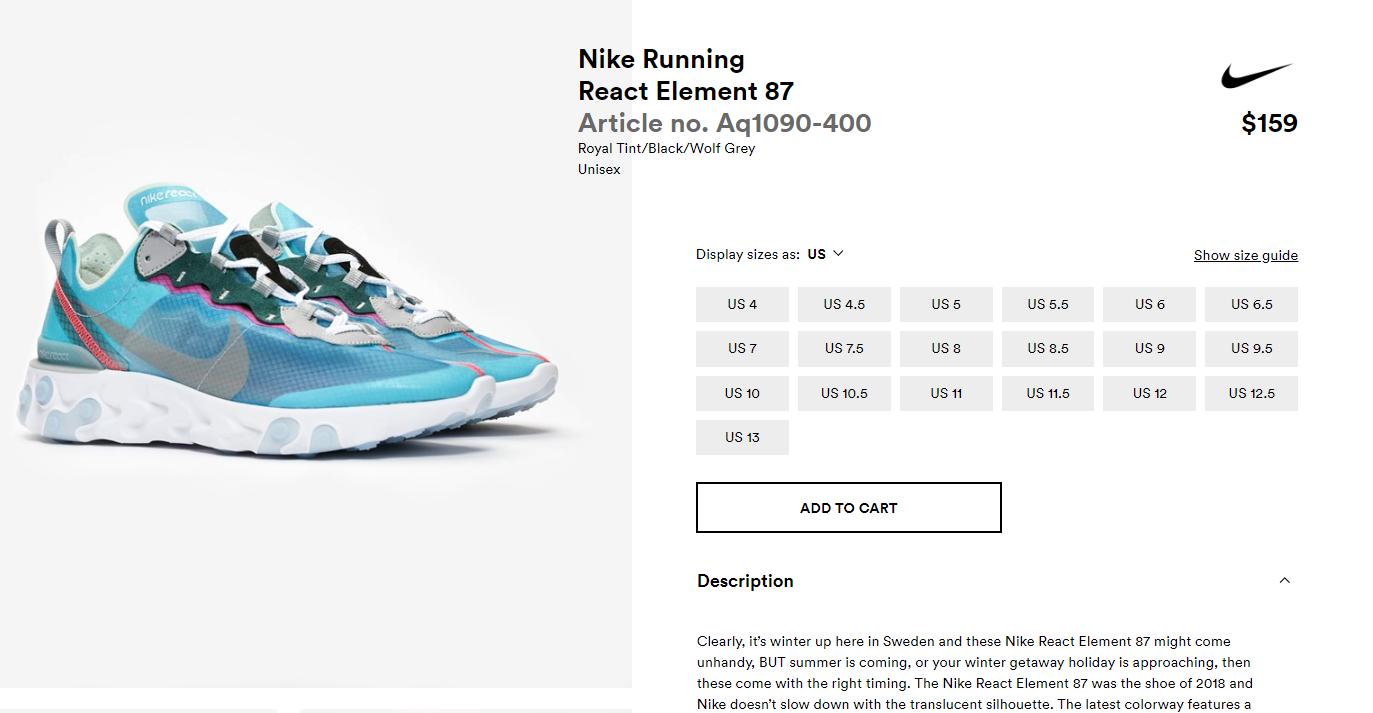Select size US 4
Image resolution: width=1373 pixels, height=713 pixels.
[742, 304]
